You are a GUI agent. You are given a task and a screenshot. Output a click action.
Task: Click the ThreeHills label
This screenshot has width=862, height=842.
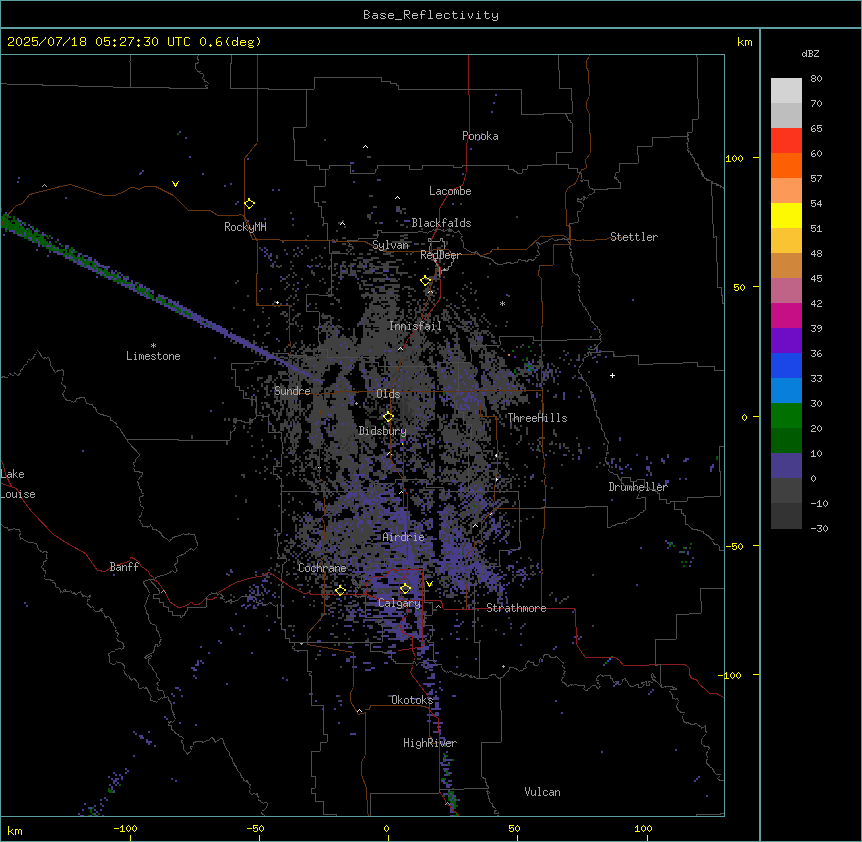pos(537,418)
